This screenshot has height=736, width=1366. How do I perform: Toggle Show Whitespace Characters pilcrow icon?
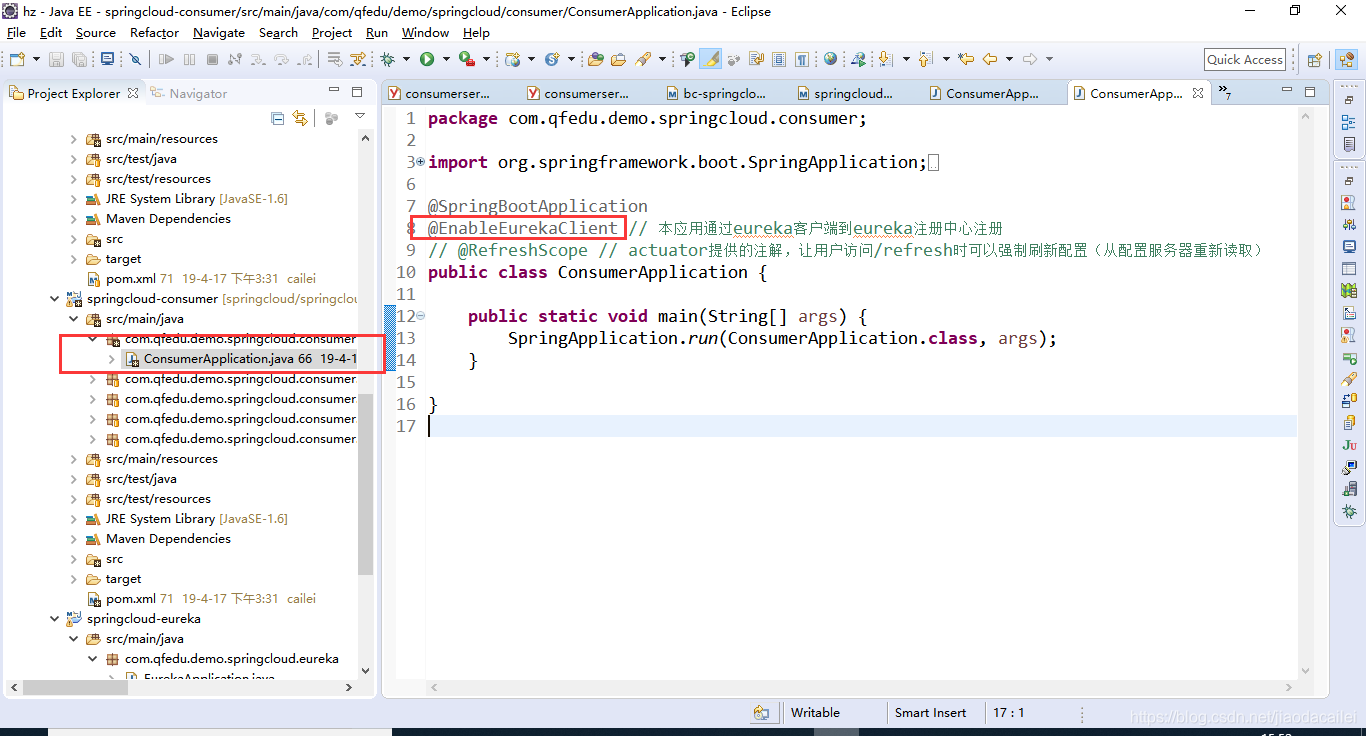[801, 59]
